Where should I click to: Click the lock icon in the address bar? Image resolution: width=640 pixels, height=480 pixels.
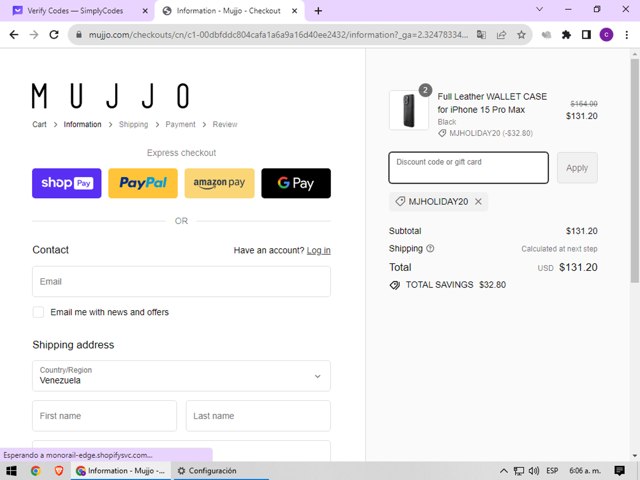tap(79, 35)
